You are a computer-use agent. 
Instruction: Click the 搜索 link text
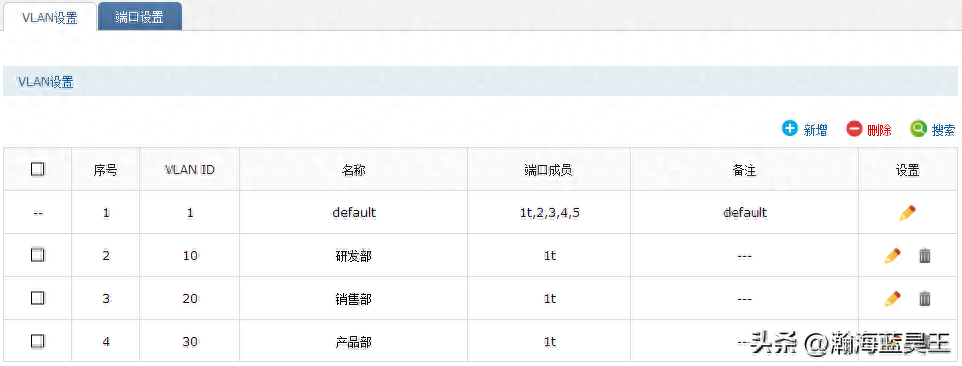[944, 130]
